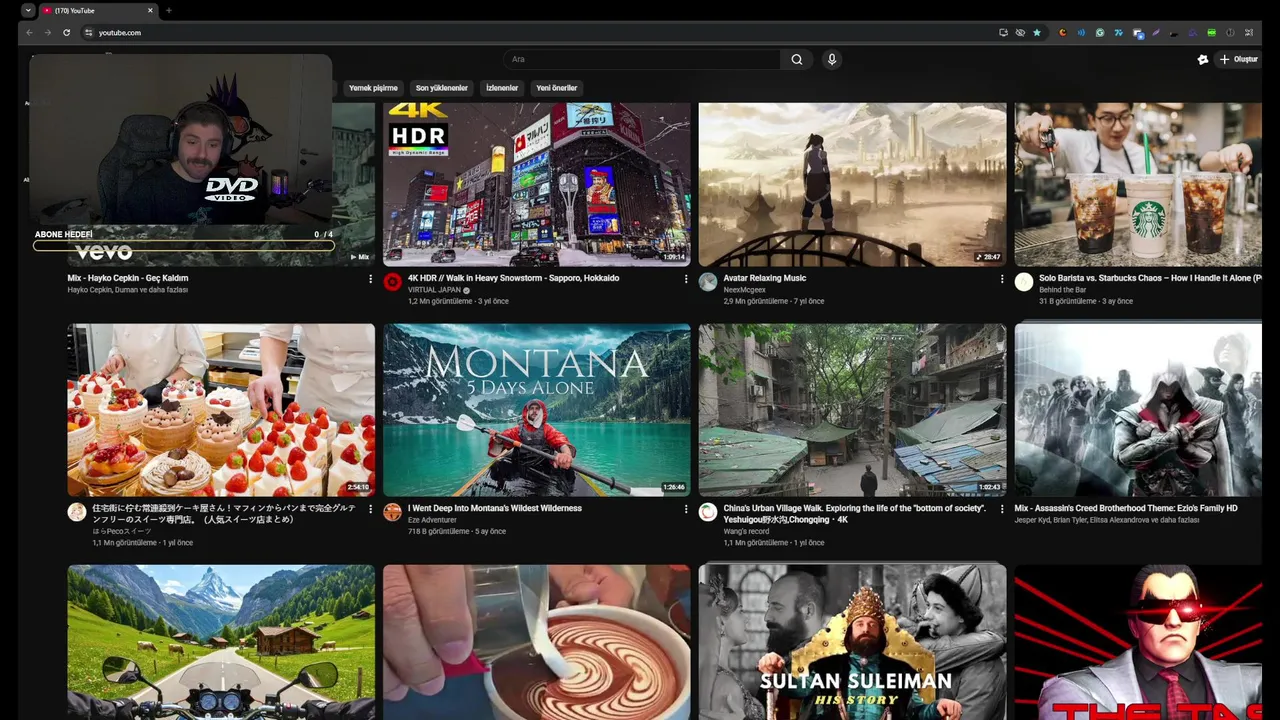The height and width of the screenshot is (720, 1280).
Task: Close the YouTube browser tab
Action: coord(150,10)
